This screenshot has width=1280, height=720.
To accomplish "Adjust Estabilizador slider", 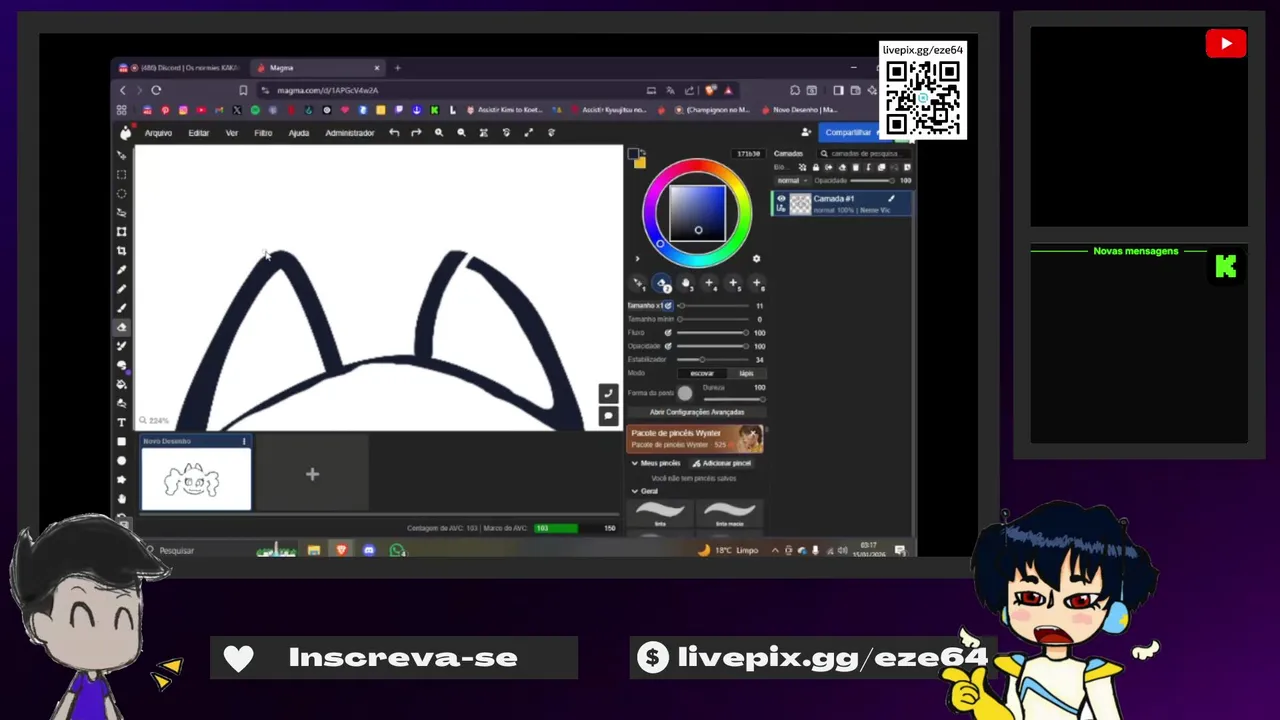I will pos(713,359).
